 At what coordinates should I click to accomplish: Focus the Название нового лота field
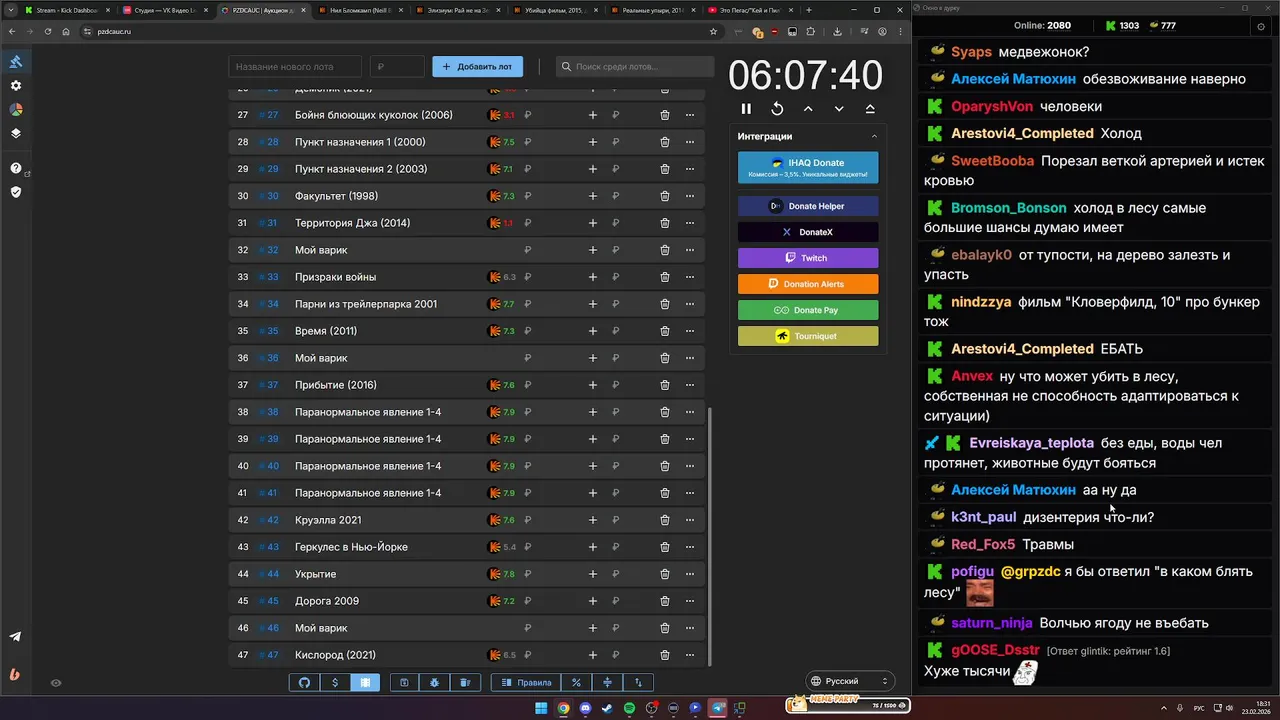tap(295, 67)
